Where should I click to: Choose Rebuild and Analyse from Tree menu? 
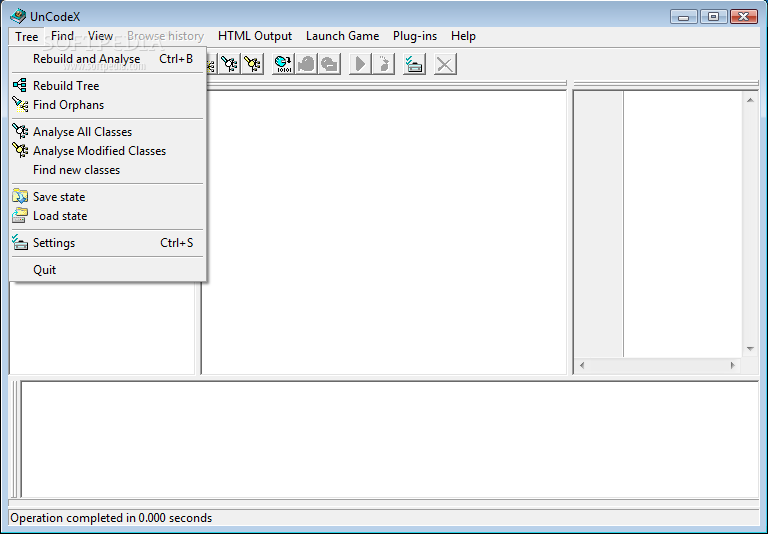[x=108, y=59]
